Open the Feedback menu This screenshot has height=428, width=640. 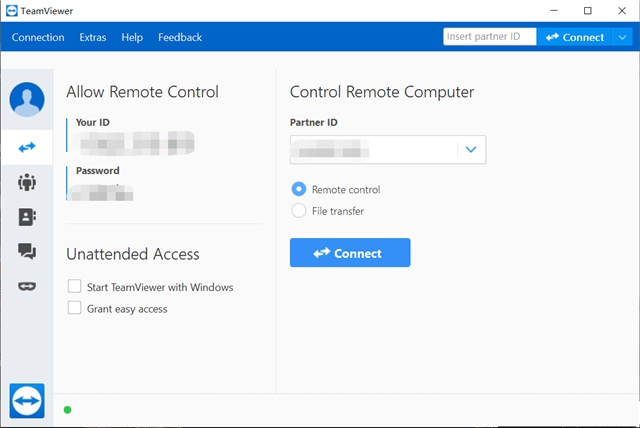180,38
